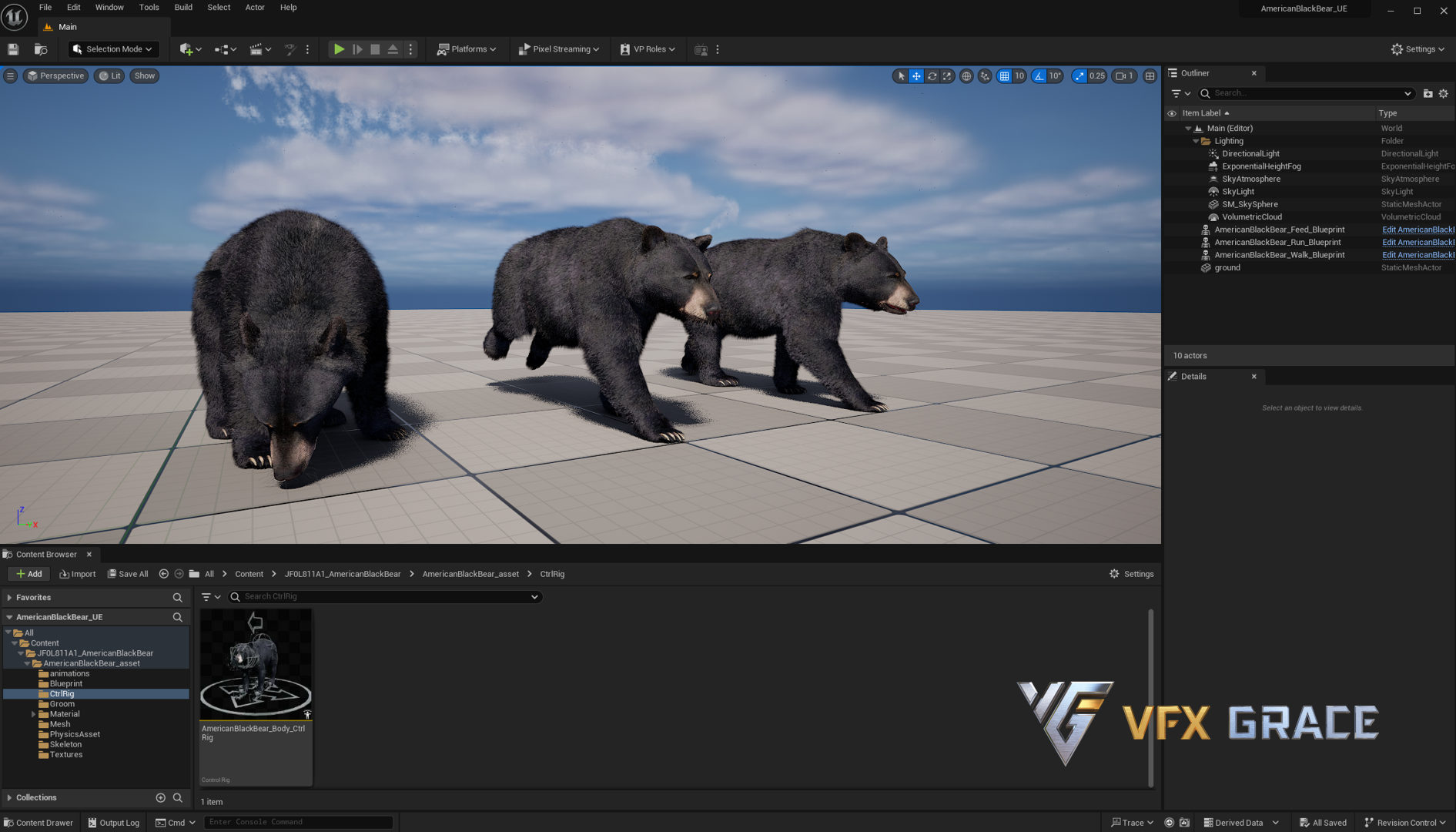Open the Build menu
Image resolution: width=1456 pixels, height=832 pixels.
(183, 8)
